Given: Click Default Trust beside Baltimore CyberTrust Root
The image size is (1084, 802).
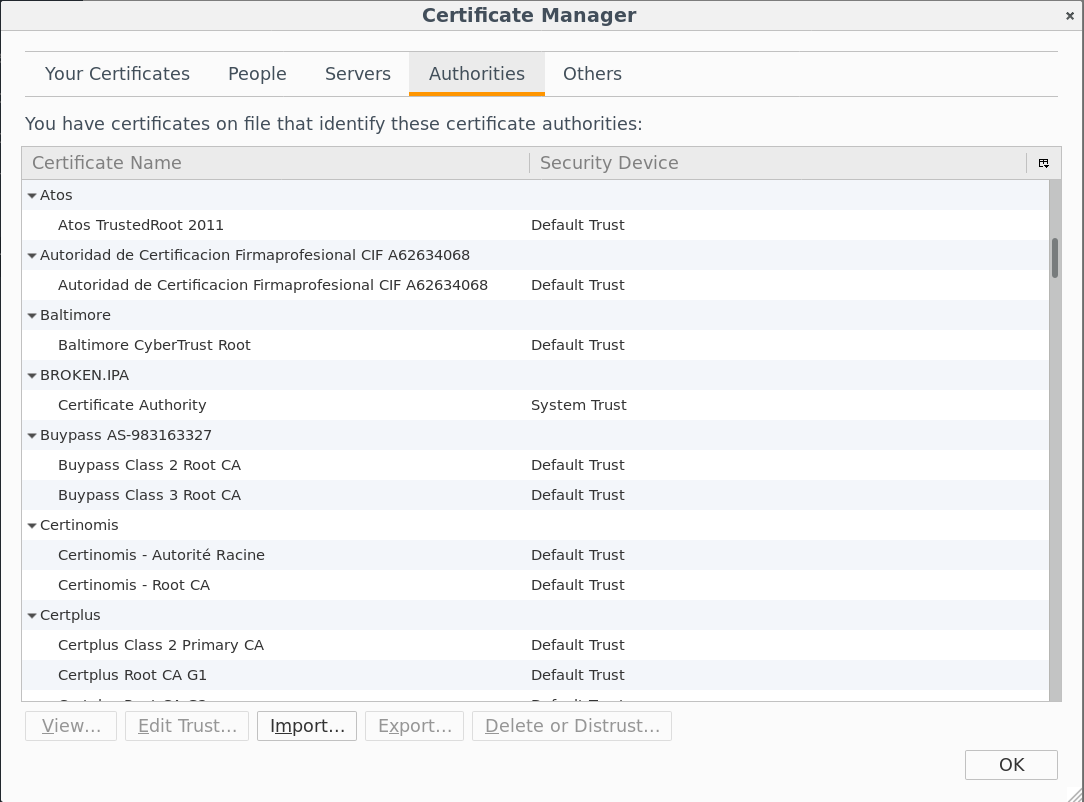Looking at the screenshot, I should point(577,345).
